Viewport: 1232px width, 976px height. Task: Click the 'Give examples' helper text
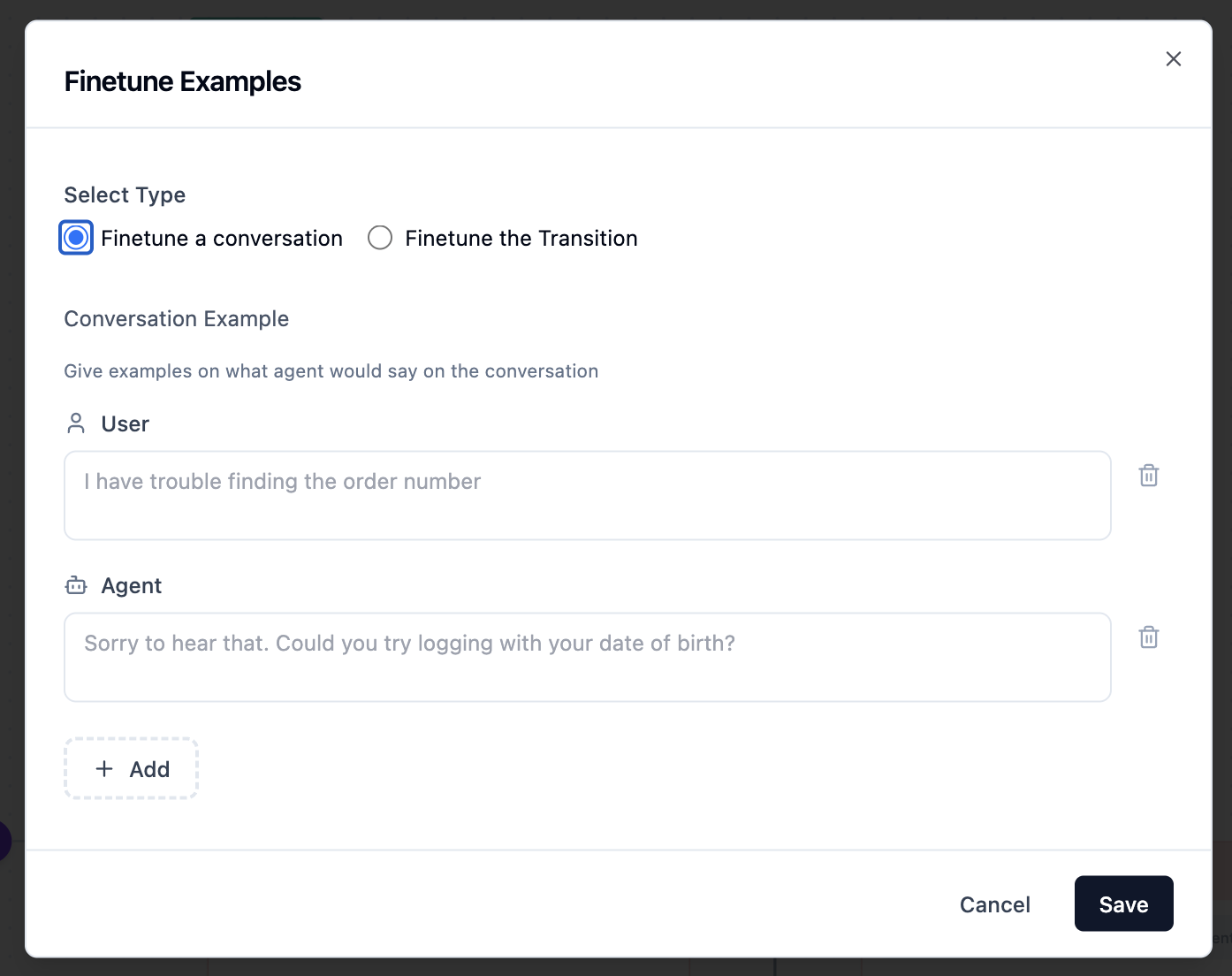click(x=331, y=370)
